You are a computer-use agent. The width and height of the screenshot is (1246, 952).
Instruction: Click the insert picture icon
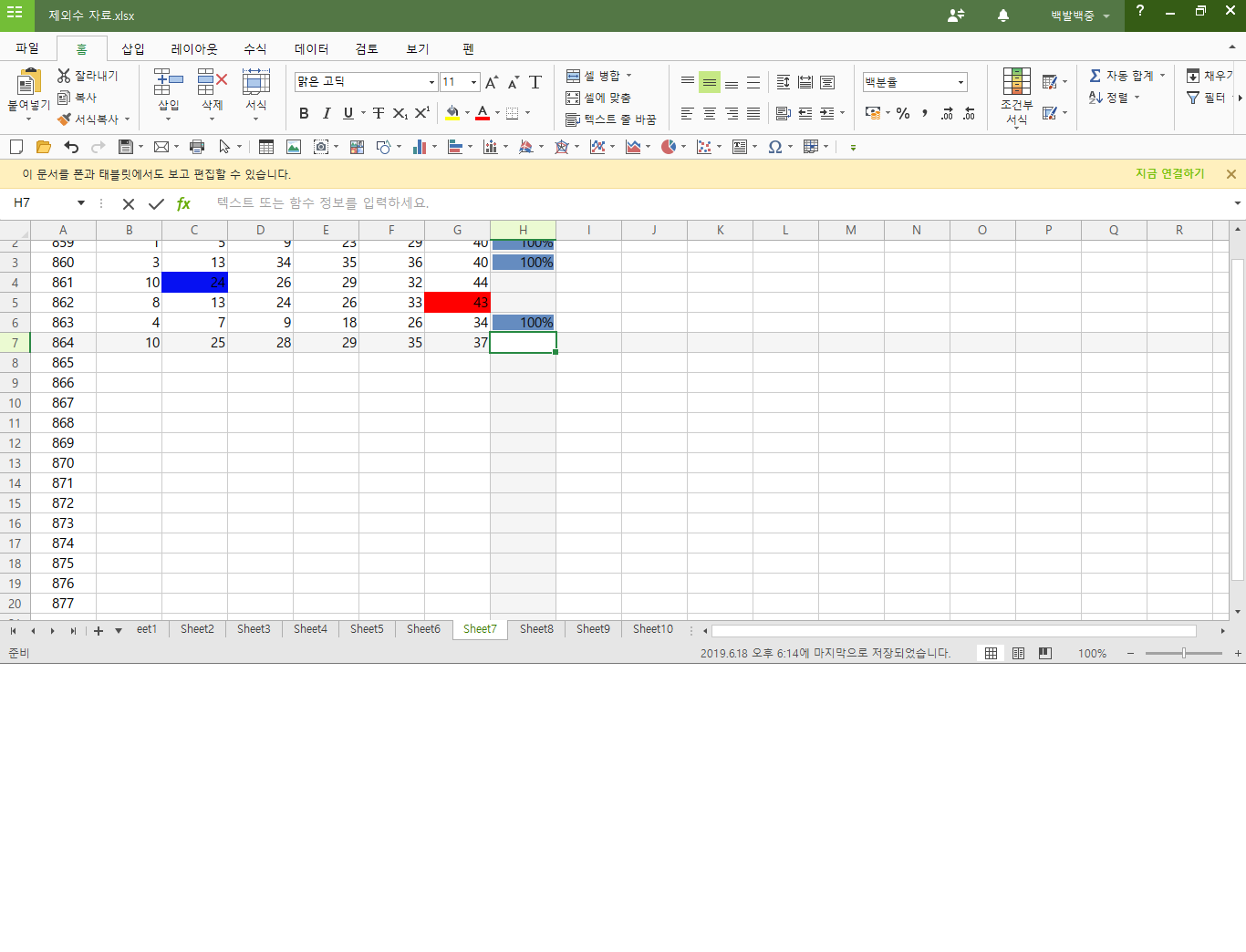click(294, 147)
